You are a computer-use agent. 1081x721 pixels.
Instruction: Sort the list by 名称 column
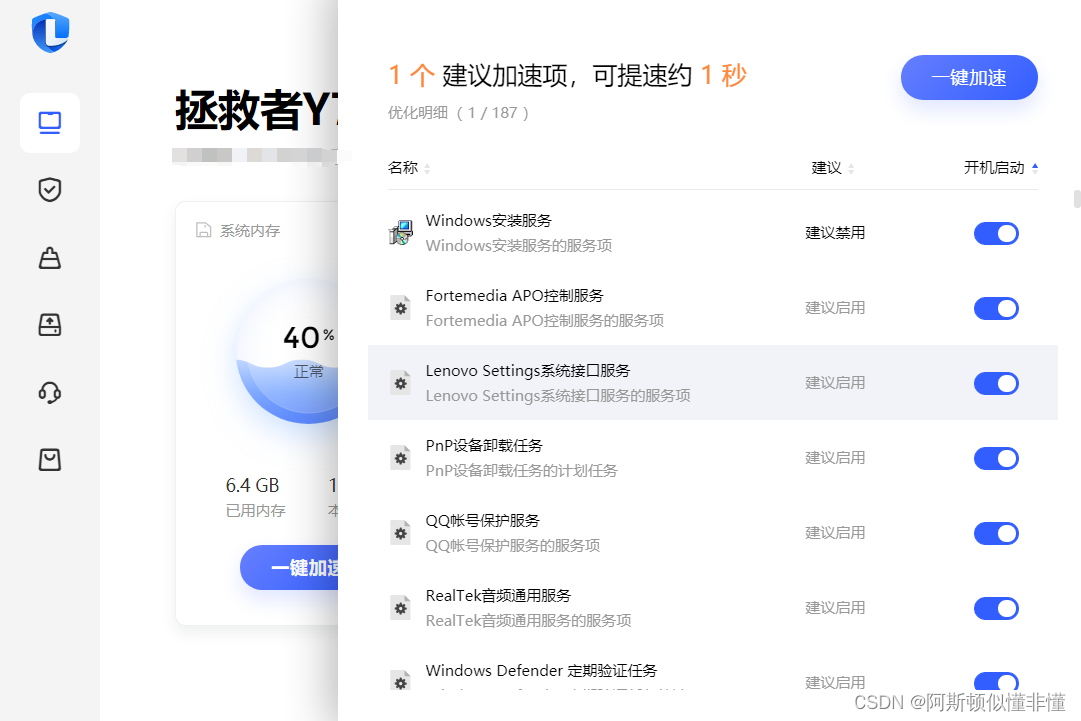coord(408,167)
